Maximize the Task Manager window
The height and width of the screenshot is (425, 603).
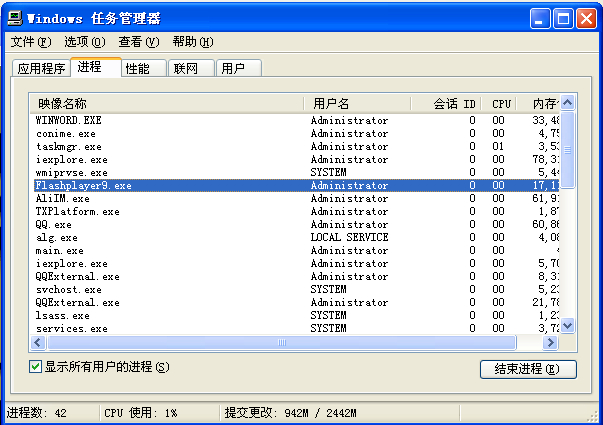(563, 18)
